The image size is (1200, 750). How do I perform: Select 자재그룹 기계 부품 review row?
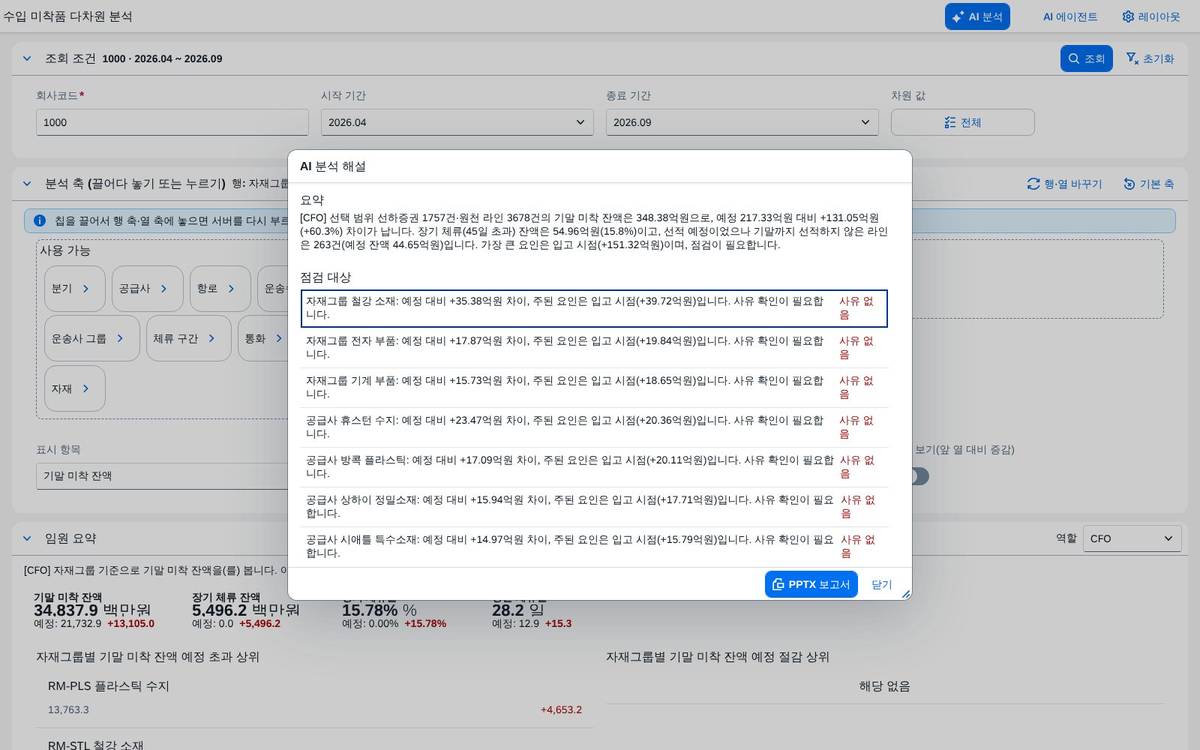click(x=594, y=387)
